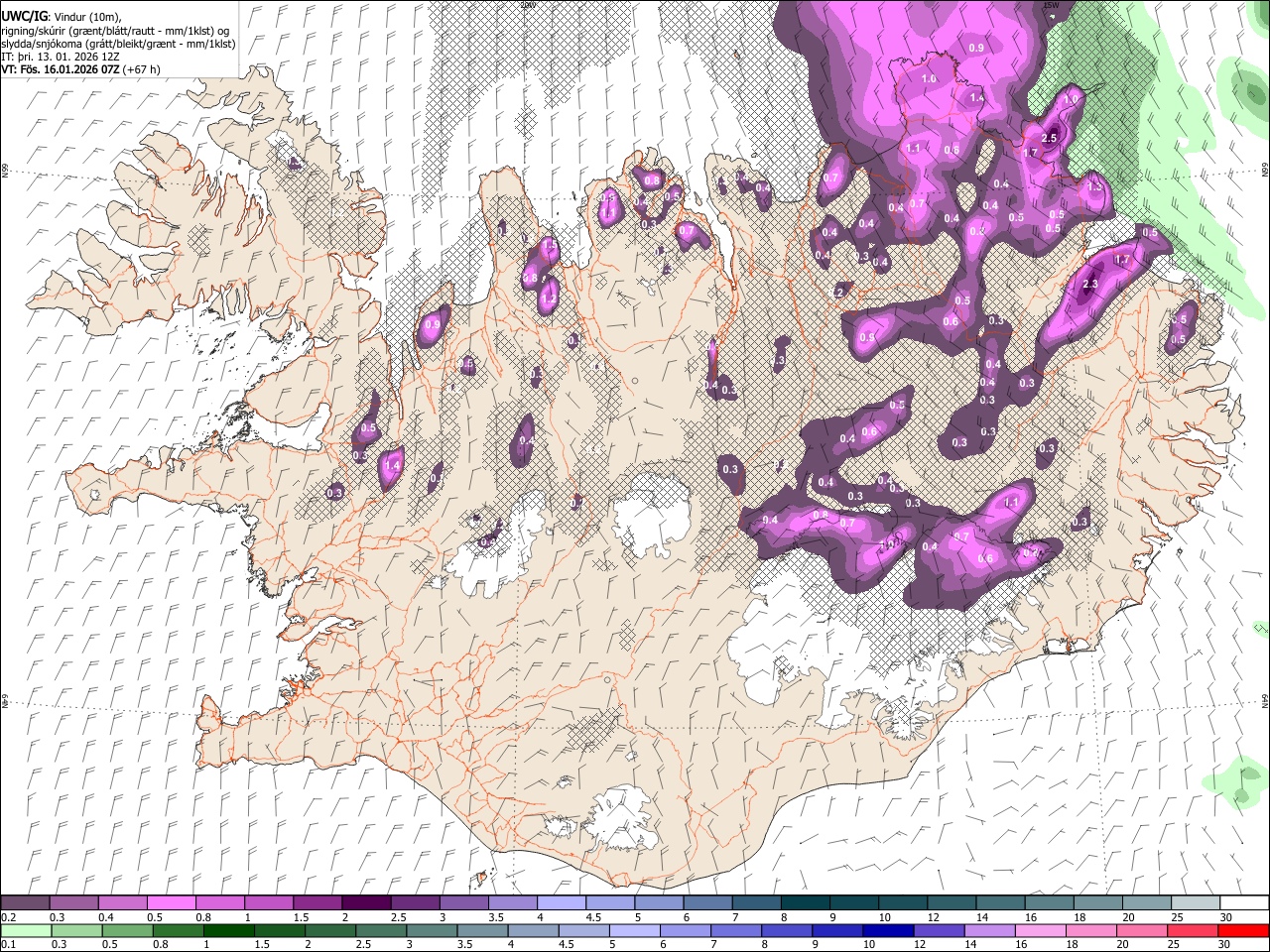
Task: Click the '0.1' label on the colour scale
Action: [8, 945]
